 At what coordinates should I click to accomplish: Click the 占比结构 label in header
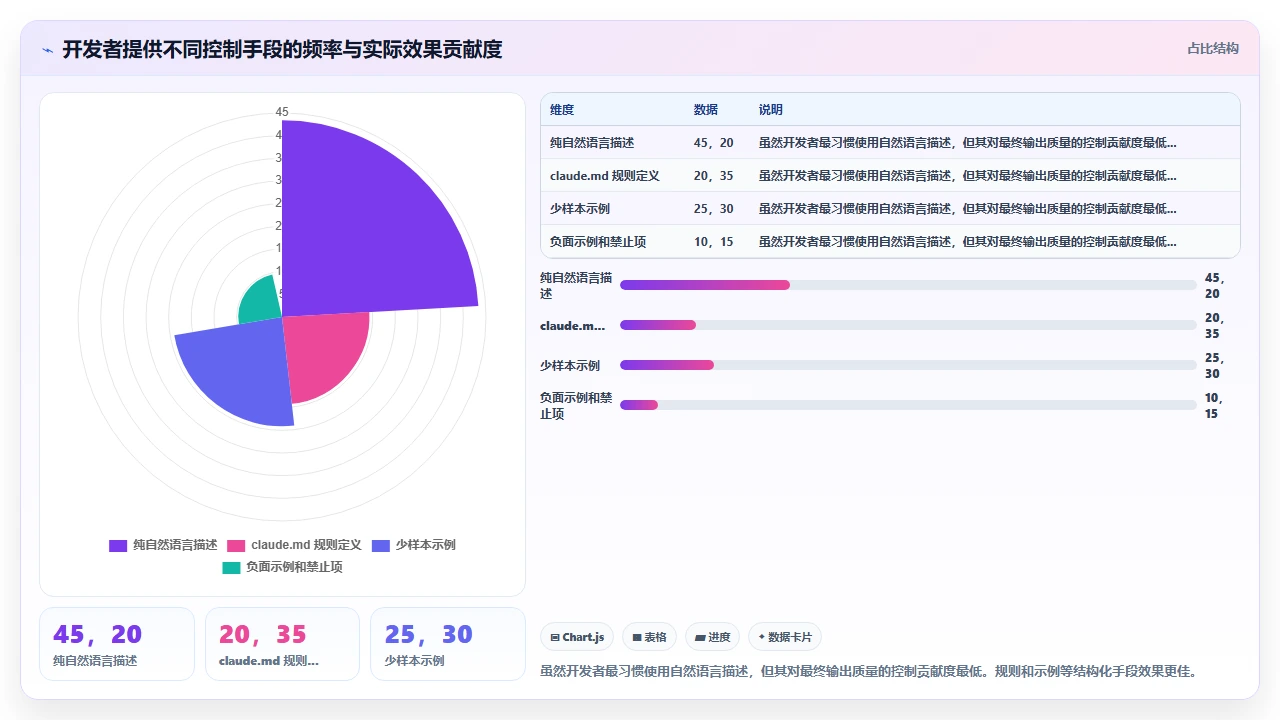coord(1213,48)
